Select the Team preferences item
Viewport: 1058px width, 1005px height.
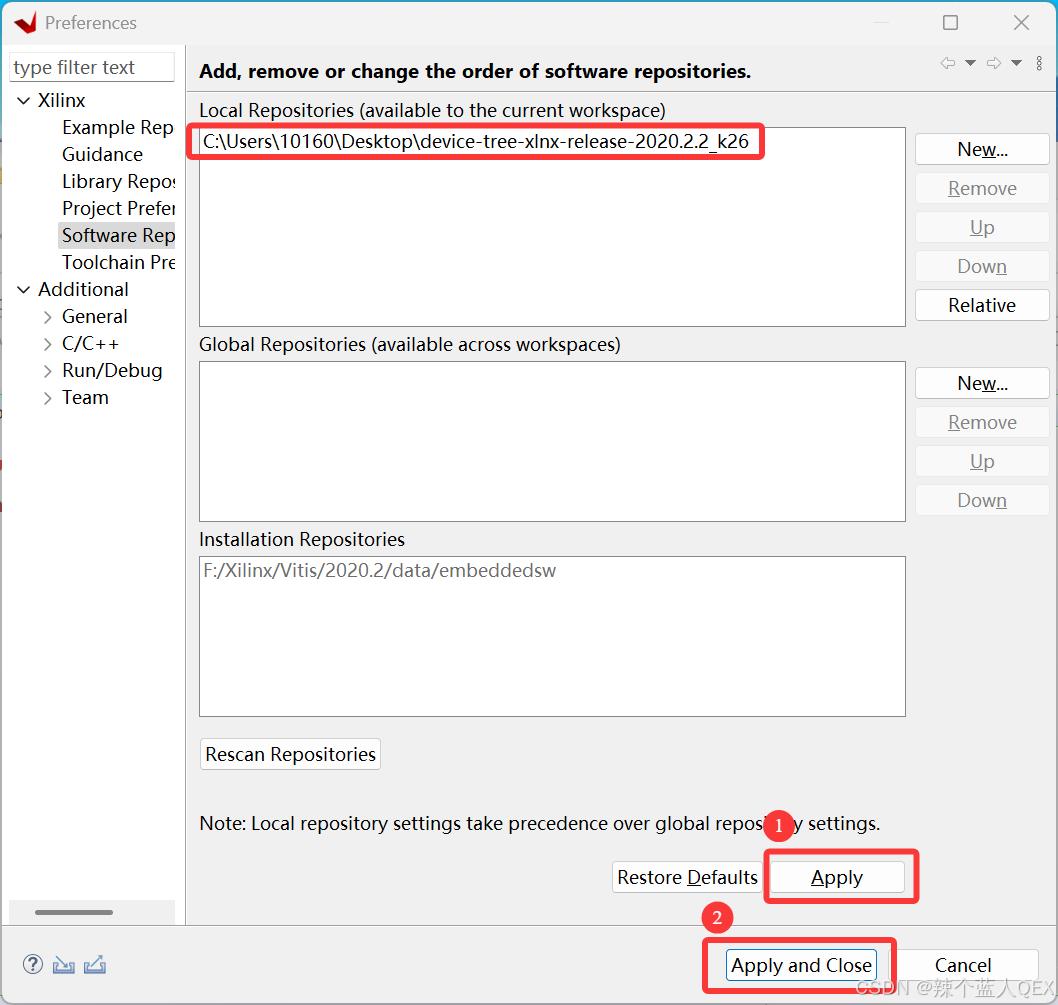(x=85, y=398)
